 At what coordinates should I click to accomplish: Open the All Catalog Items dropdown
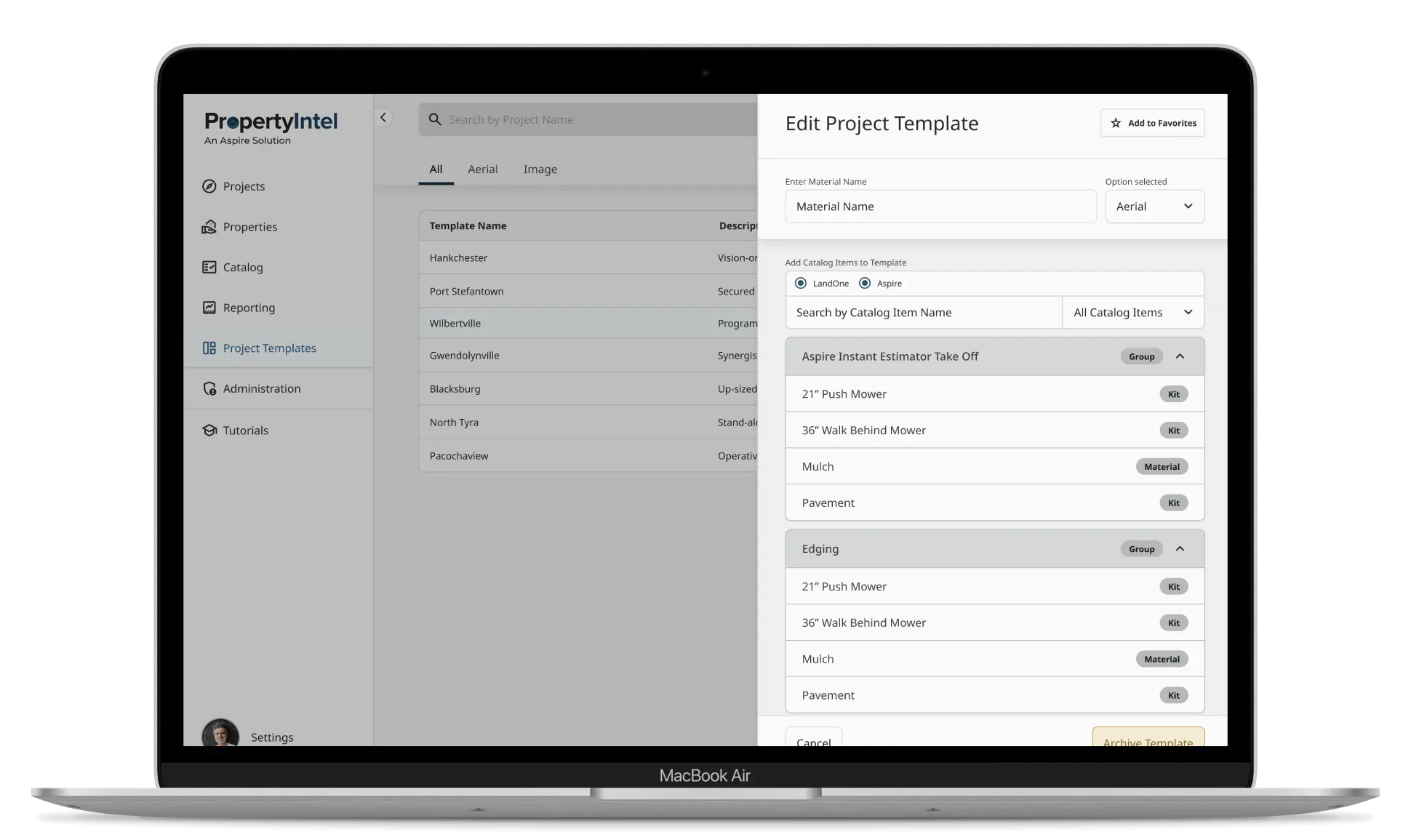coord(1132,313)
